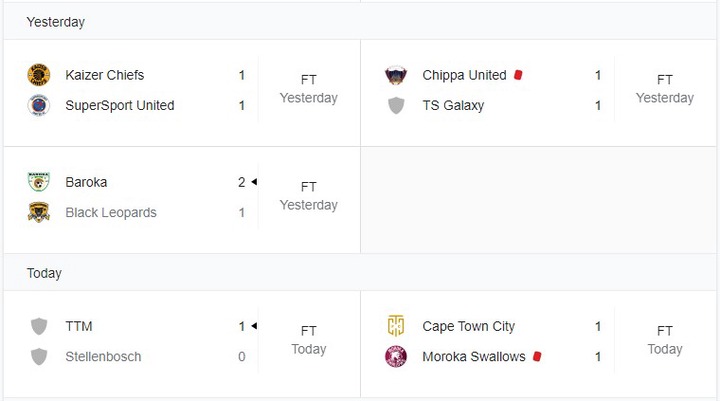Image resolution: width=720 pixels, height=401 pixels.
Task: Click the Kaizer Chiefs team logo
Action: 39,75
